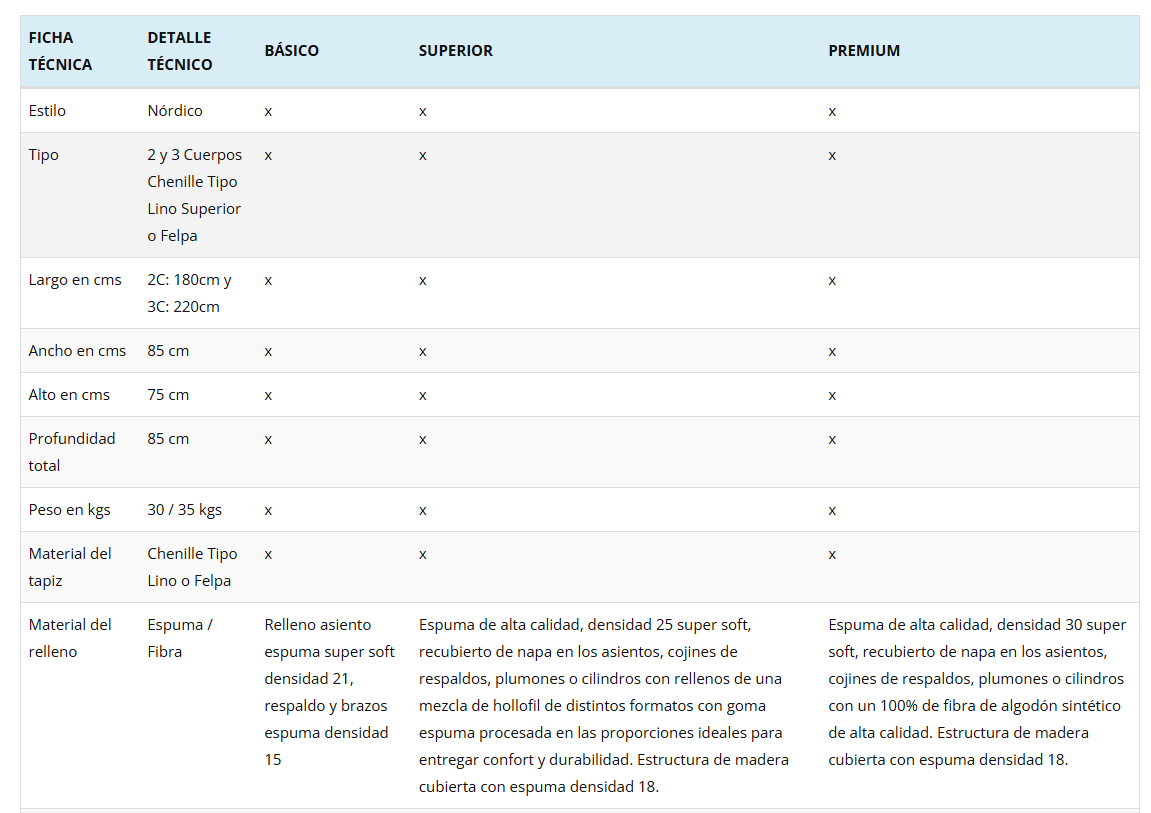1151x813 pixels.
Task: Select the SUPERIOR column header
Action: [x=455, y=51]
